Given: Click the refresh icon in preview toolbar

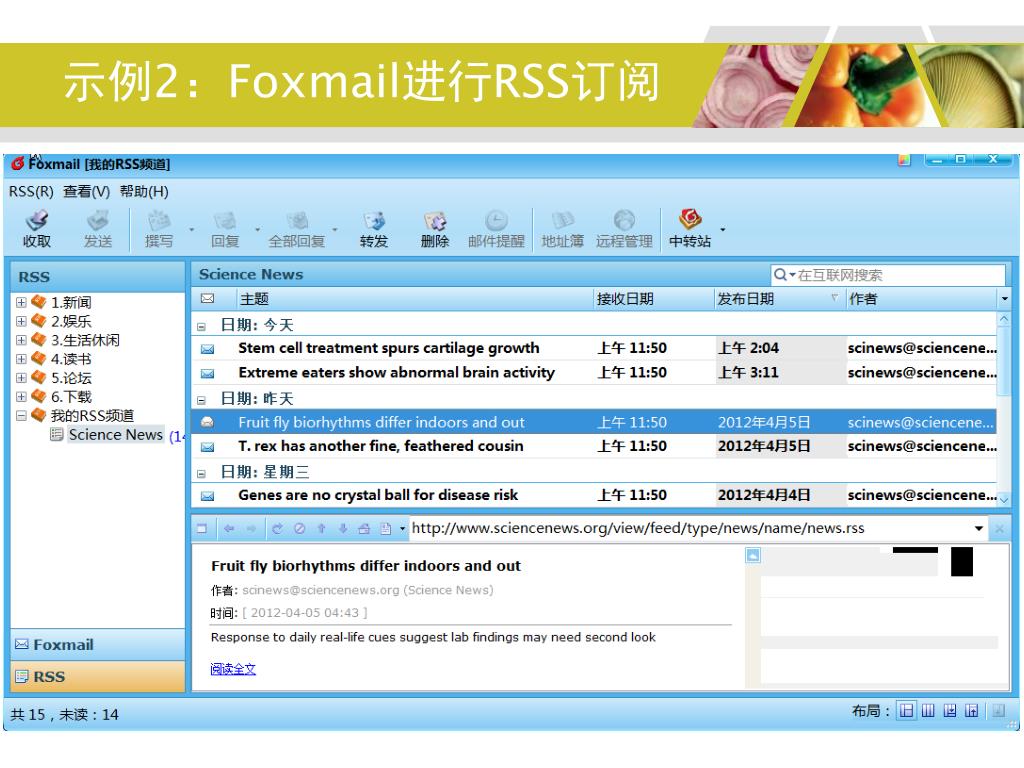Looking at the screenshot, I should tap(278, 529).
